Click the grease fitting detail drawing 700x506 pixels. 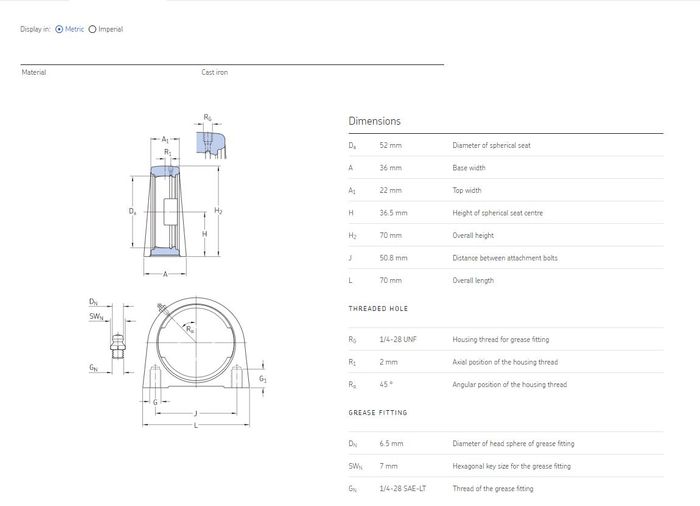coord(120,346)
